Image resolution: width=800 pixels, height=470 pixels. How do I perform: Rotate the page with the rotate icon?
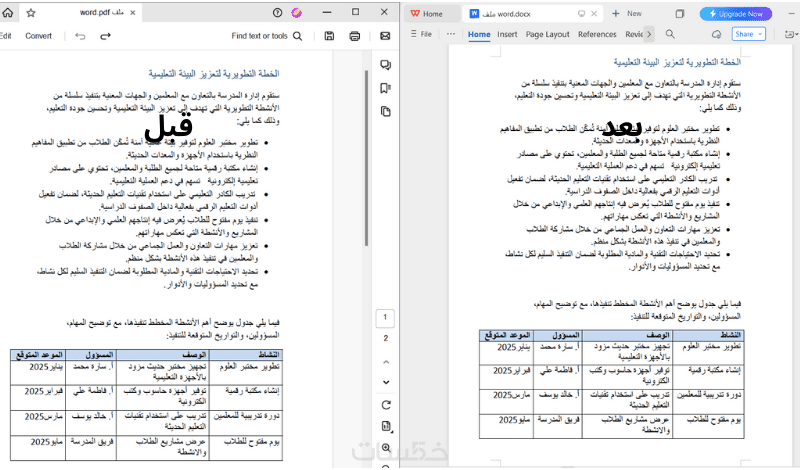click(386, 405)
